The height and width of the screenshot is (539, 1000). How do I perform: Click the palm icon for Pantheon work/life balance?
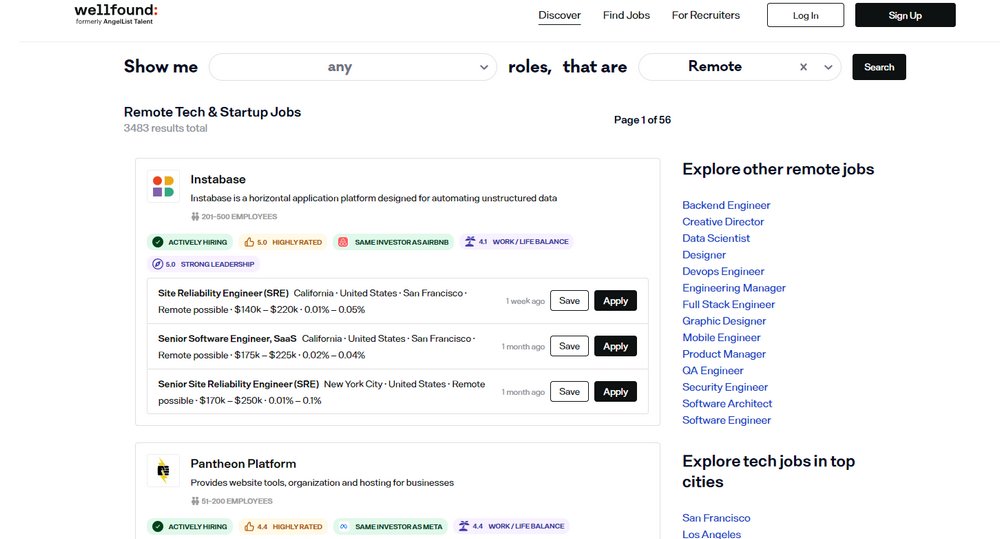(464, 526)
